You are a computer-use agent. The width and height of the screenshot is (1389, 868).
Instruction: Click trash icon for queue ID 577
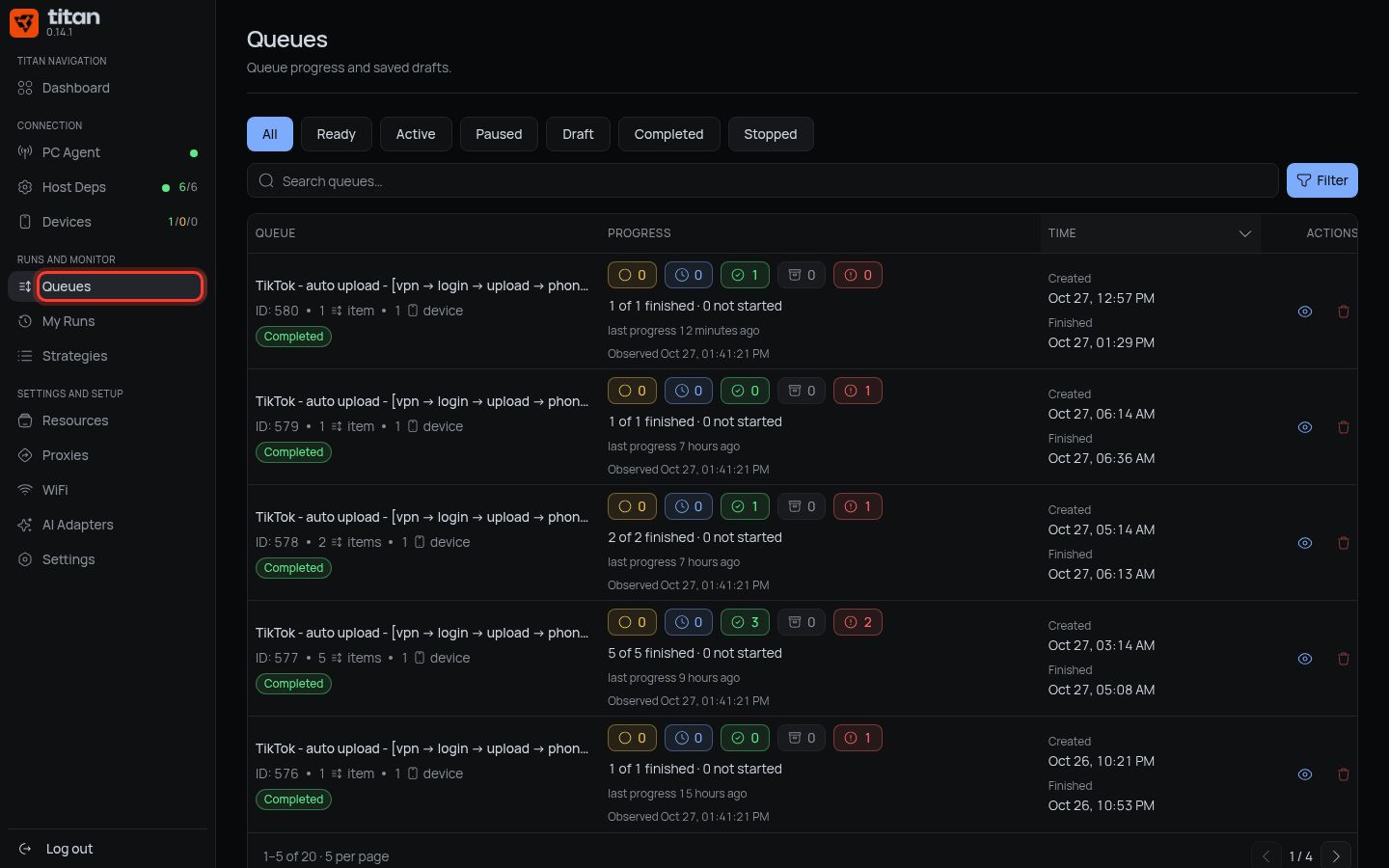1343,659
